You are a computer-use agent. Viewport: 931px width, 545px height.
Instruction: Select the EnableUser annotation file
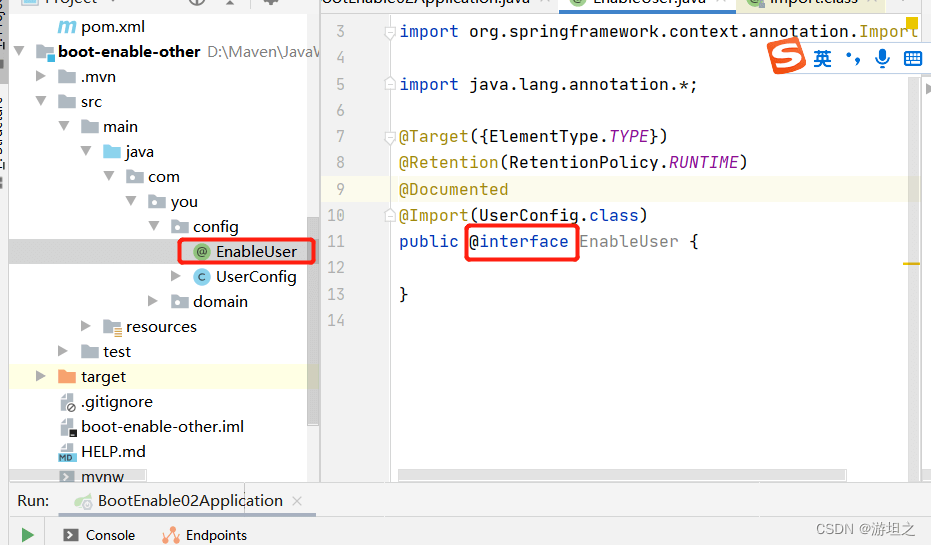click(x=256, y=252)
